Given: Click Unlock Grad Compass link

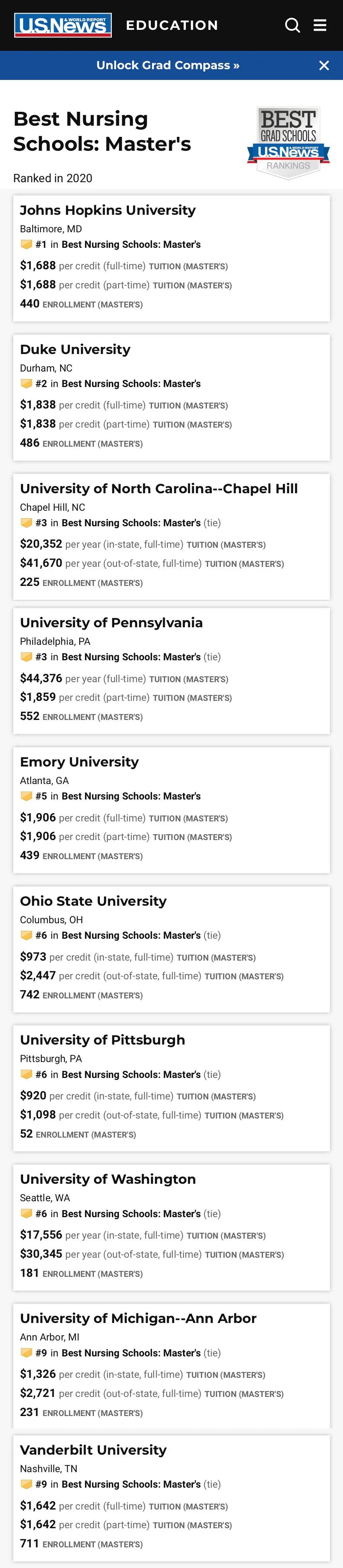Looking at the screenshot, I should (168, 65).
